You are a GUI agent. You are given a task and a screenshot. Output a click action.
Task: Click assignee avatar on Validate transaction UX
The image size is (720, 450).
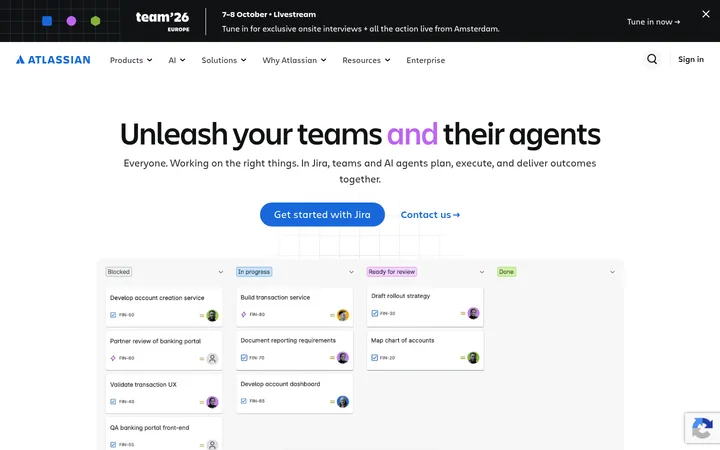[212, 402]
